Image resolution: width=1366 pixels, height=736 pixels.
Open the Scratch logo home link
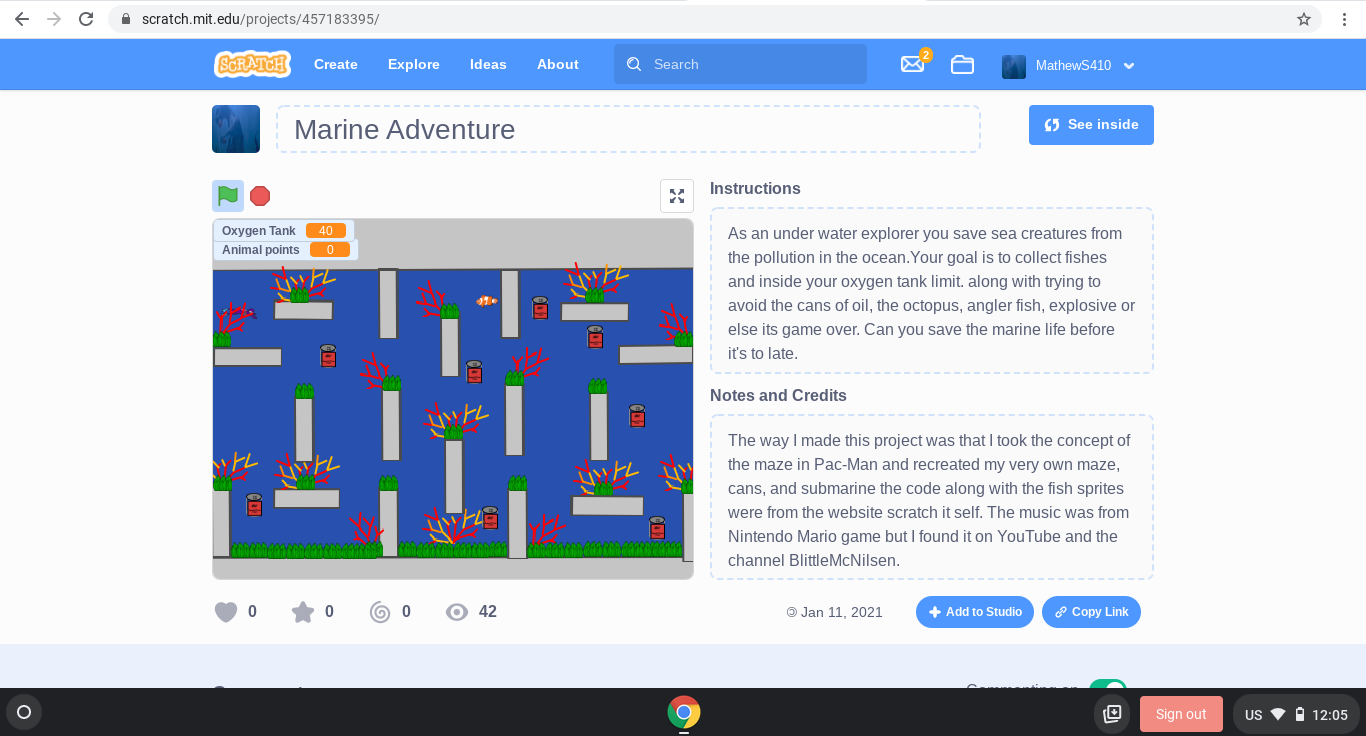[252, 64]
